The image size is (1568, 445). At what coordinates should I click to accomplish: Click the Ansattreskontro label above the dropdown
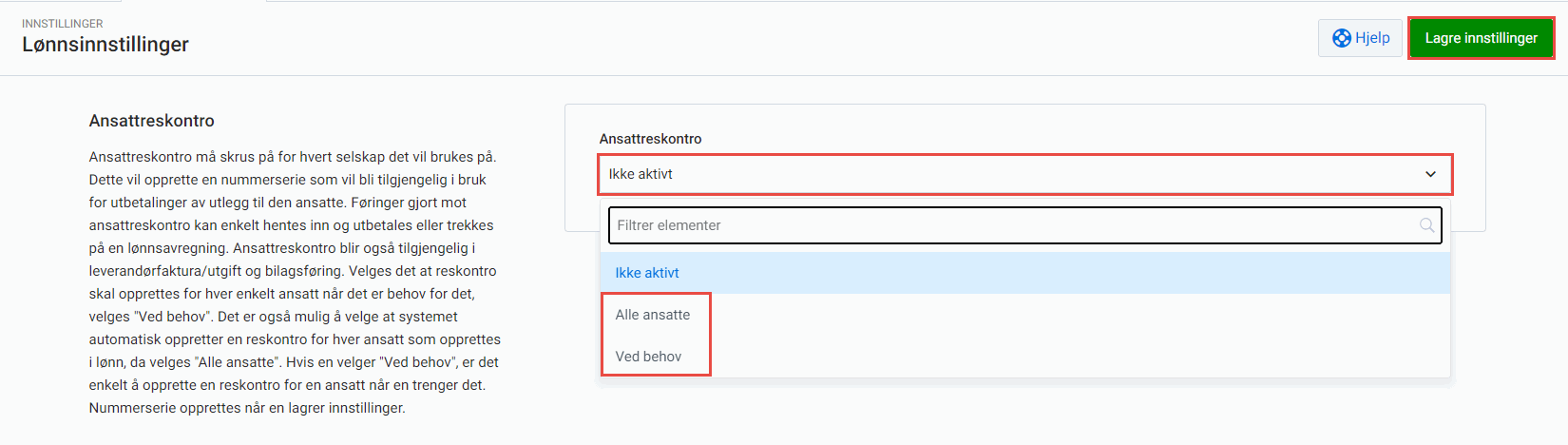point(650,139)
